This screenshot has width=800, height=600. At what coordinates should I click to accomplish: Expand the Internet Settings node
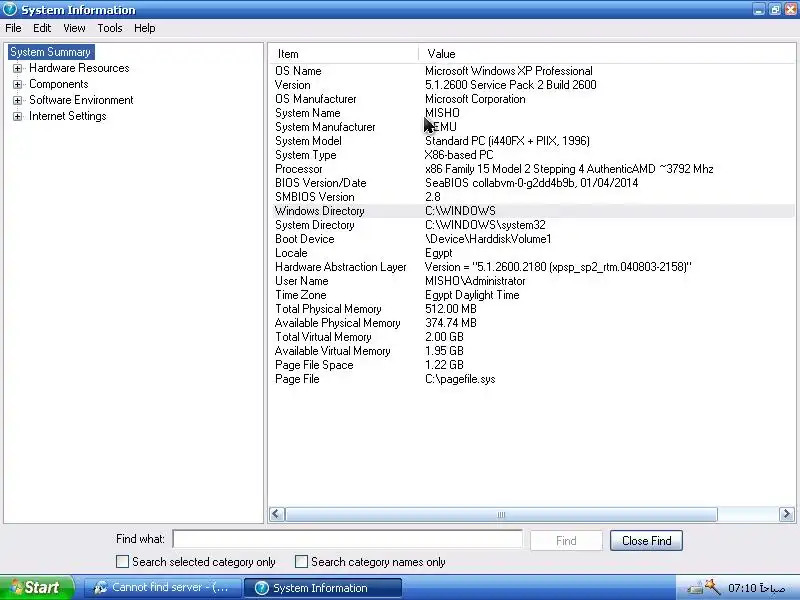point(17,116)
